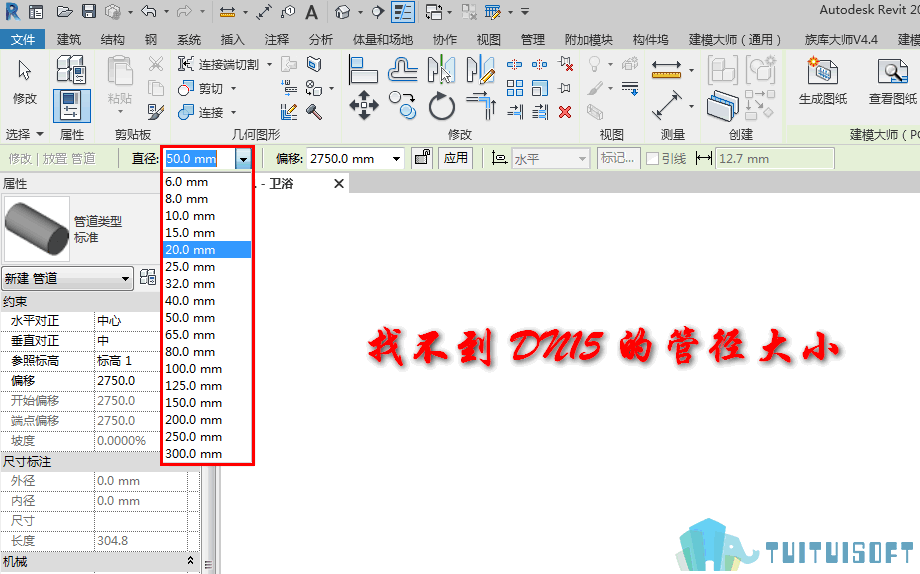The width and height of the screenshot is (920, 574).
Task: Click the red Delete X icon
Action: pos(565,112)
